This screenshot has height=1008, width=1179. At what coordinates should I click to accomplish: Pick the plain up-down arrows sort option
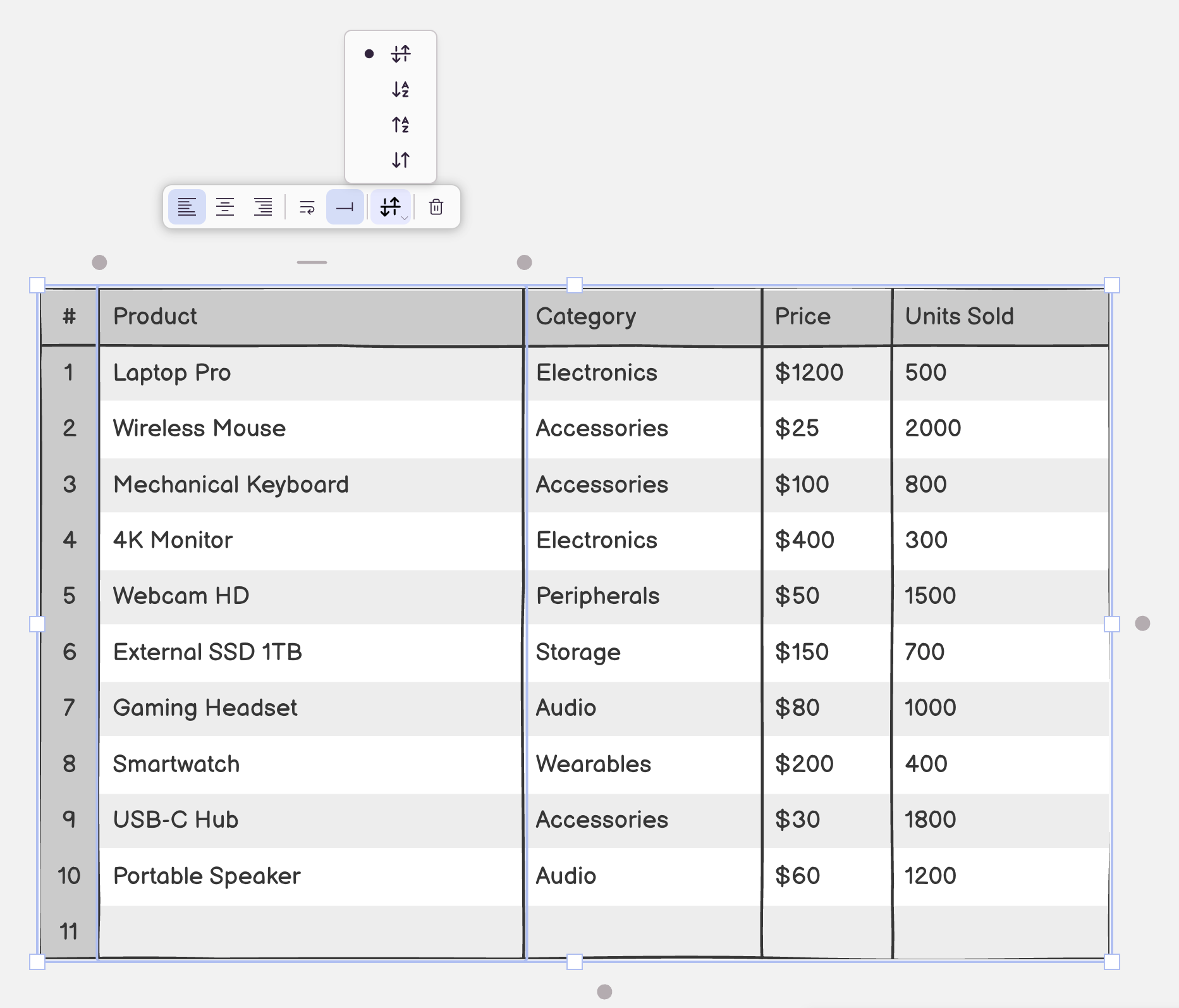coord(400,160)
